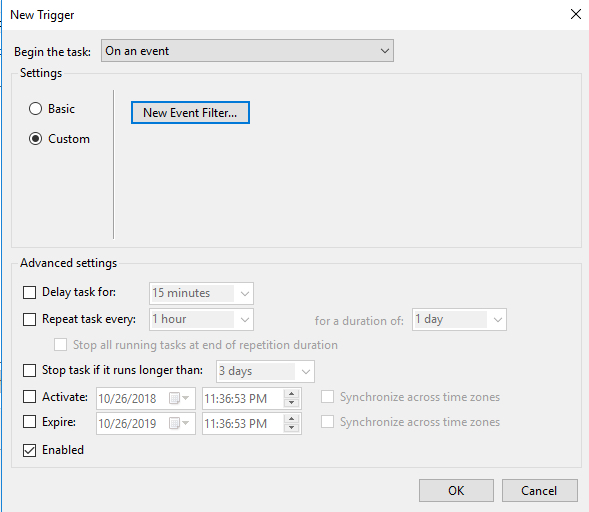Click the 'Advanced settings' group heading
Viewport: 589px width, 512px height.
(69, 263)
